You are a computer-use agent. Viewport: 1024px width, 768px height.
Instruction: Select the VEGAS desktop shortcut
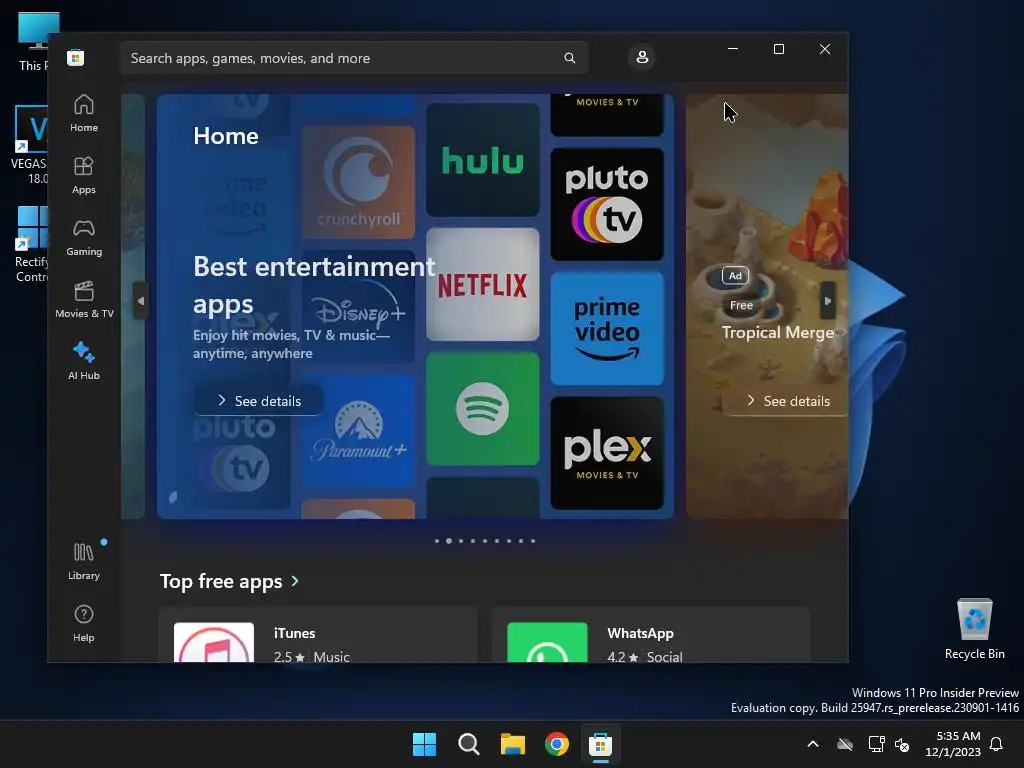31,145
